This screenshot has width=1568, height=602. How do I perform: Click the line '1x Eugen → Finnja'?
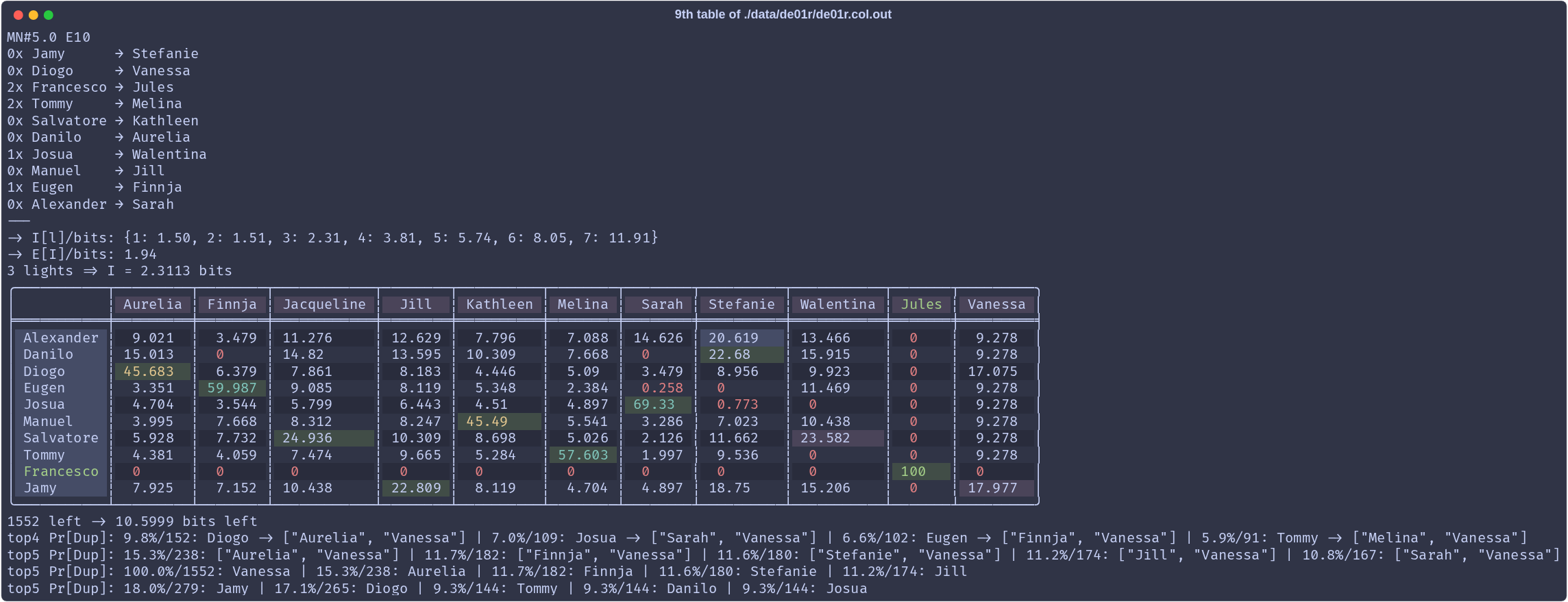click(95, 187)
